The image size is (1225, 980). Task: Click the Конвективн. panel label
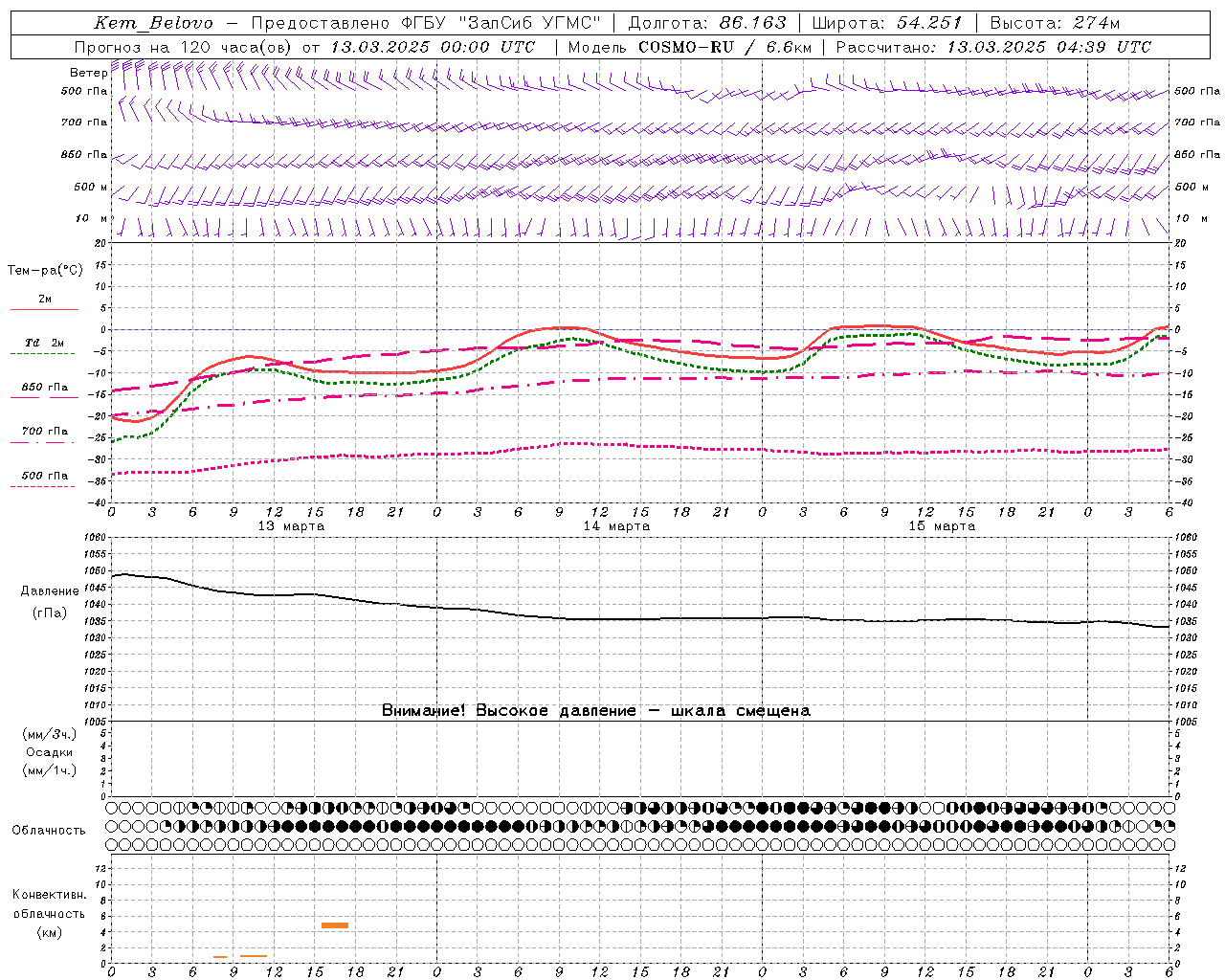pyautogui.click(x=49, y=895)
